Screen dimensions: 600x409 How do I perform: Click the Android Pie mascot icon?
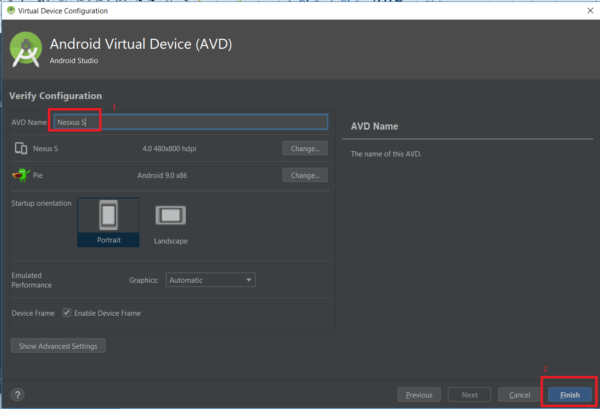pos(21,175)
